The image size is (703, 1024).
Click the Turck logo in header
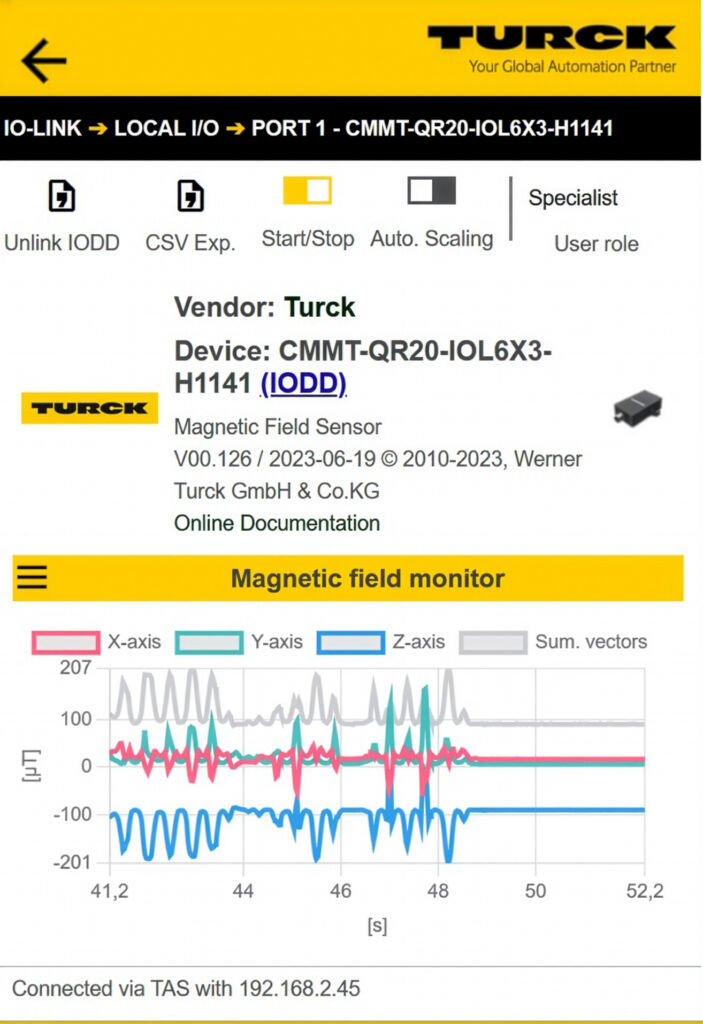click(x=552, y=47)
